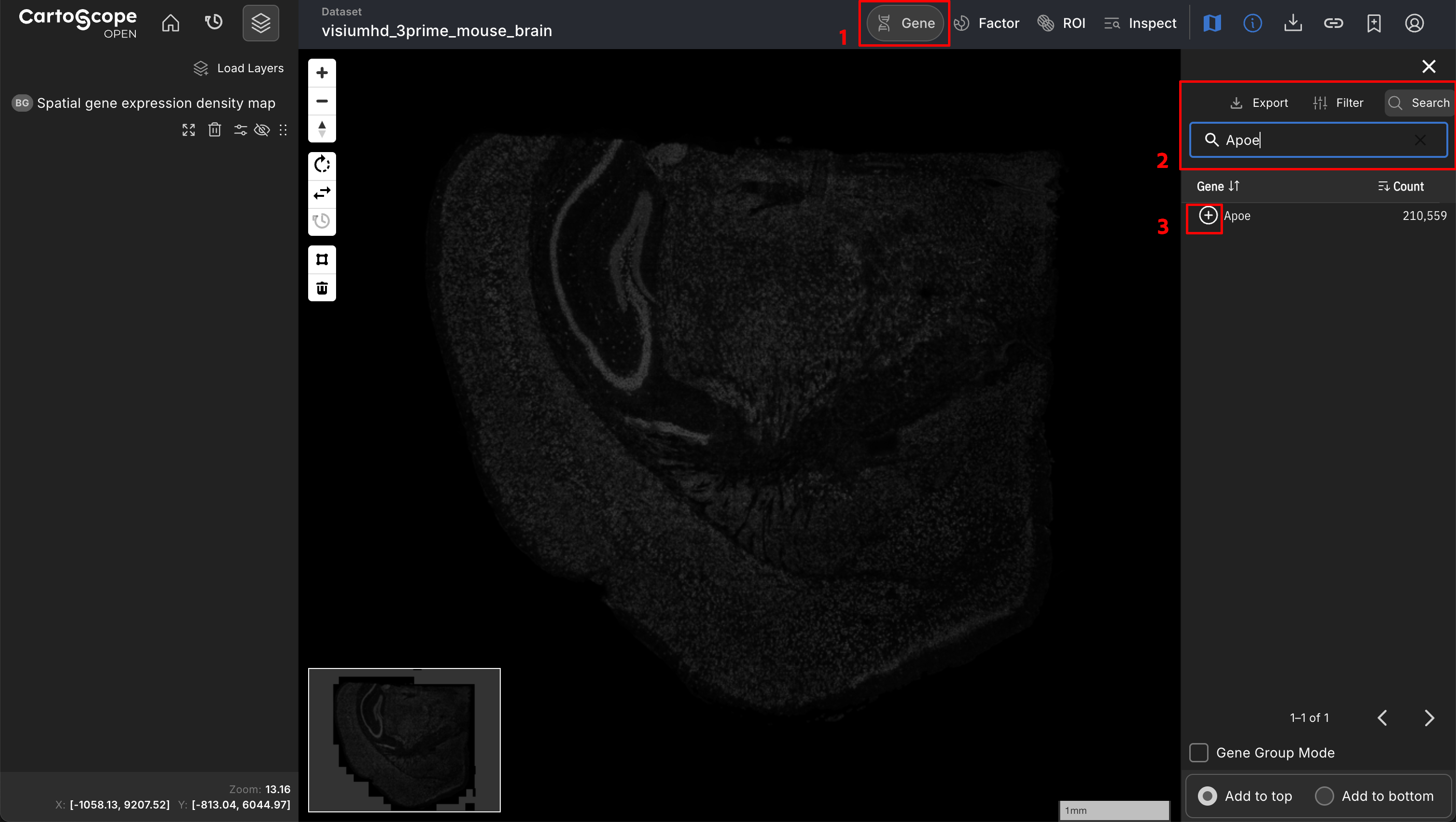Click the copy link icon
The height and width of the screenshot is (822, 1456).
1333,23
